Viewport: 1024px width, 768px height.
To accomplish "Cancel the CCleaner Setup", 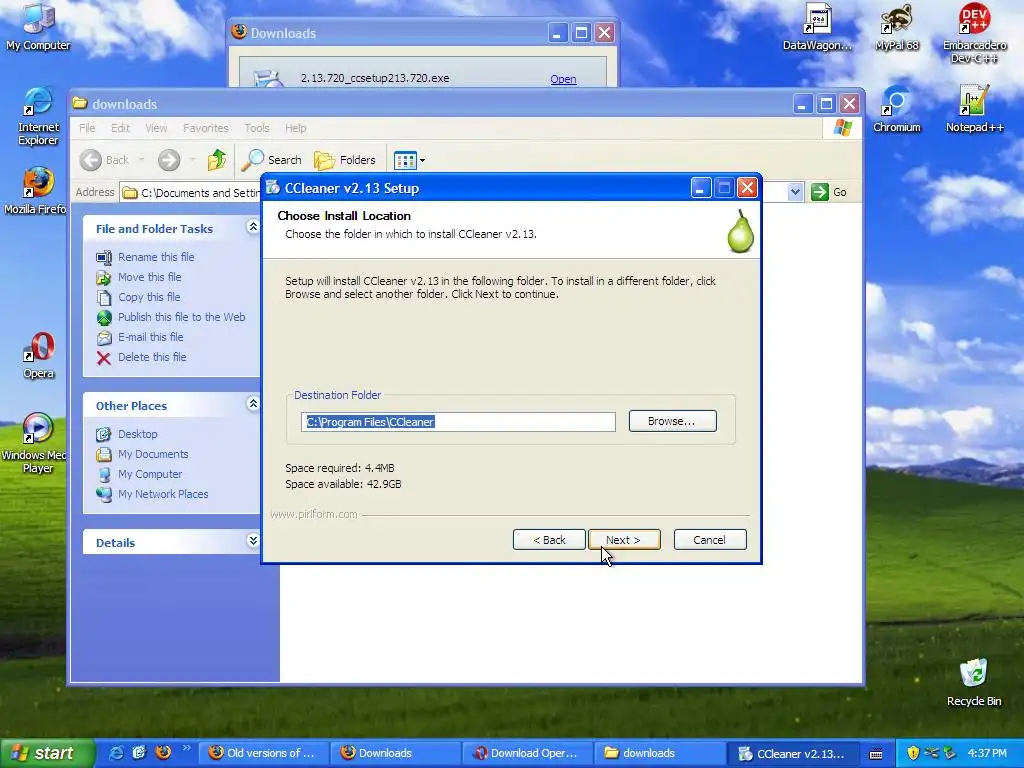I will pyautogui.click(x=709, y=540).
